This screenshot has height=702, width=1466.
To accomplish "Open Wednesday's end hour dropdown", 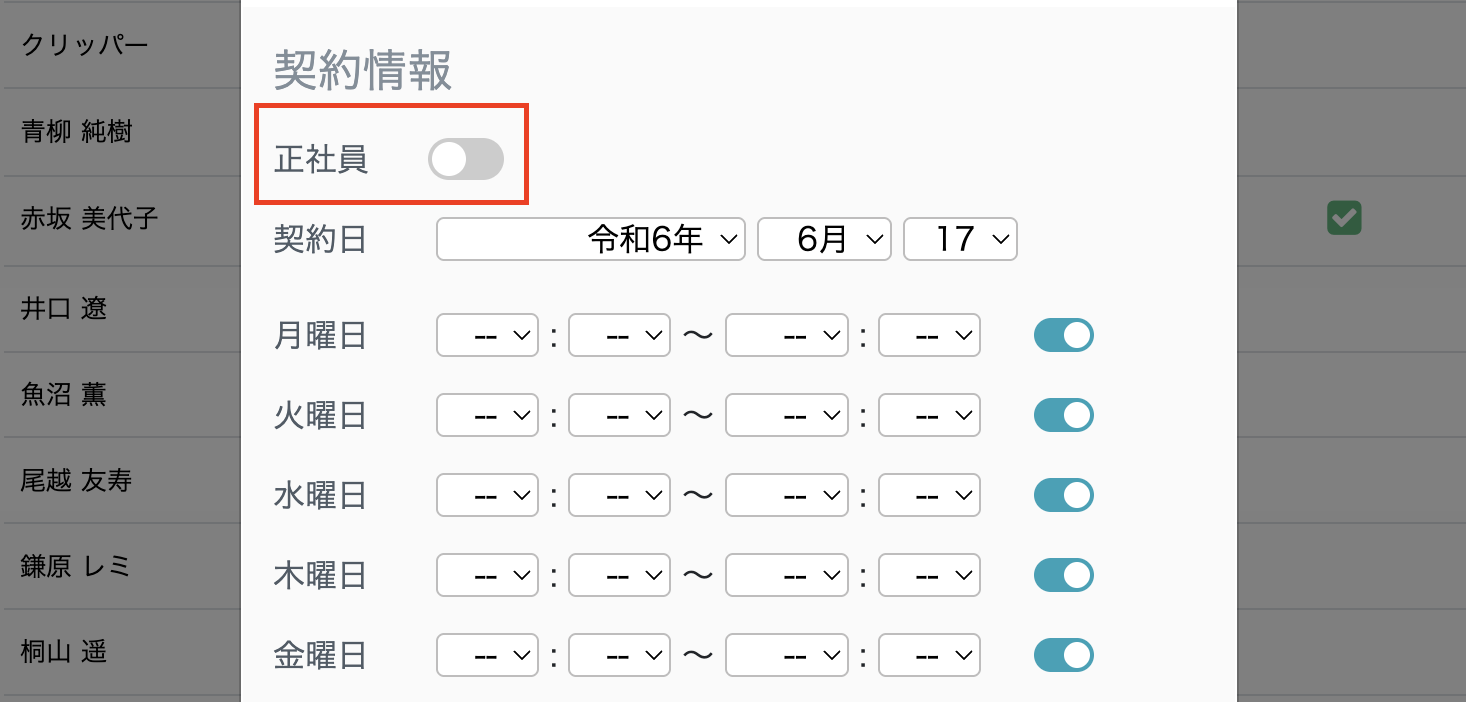I will [x=786, y=495].
